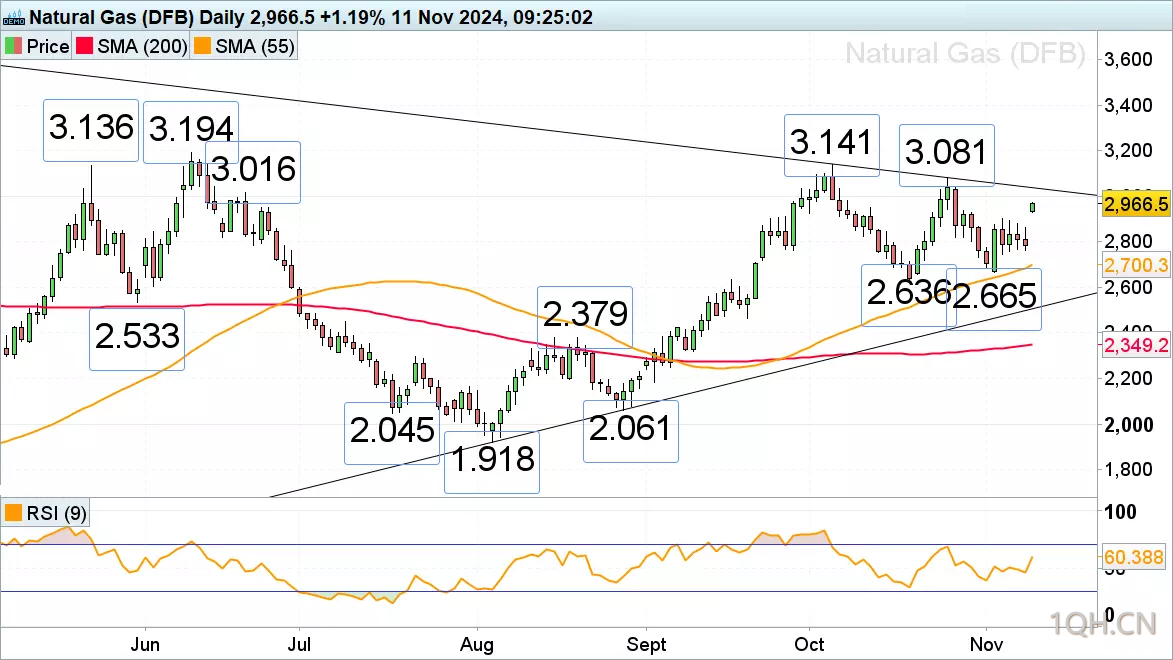The width and height of the screenshot is (1173, 660).
Task: Click the green-red Price legend swatch
Action: [x=13, y=46]
